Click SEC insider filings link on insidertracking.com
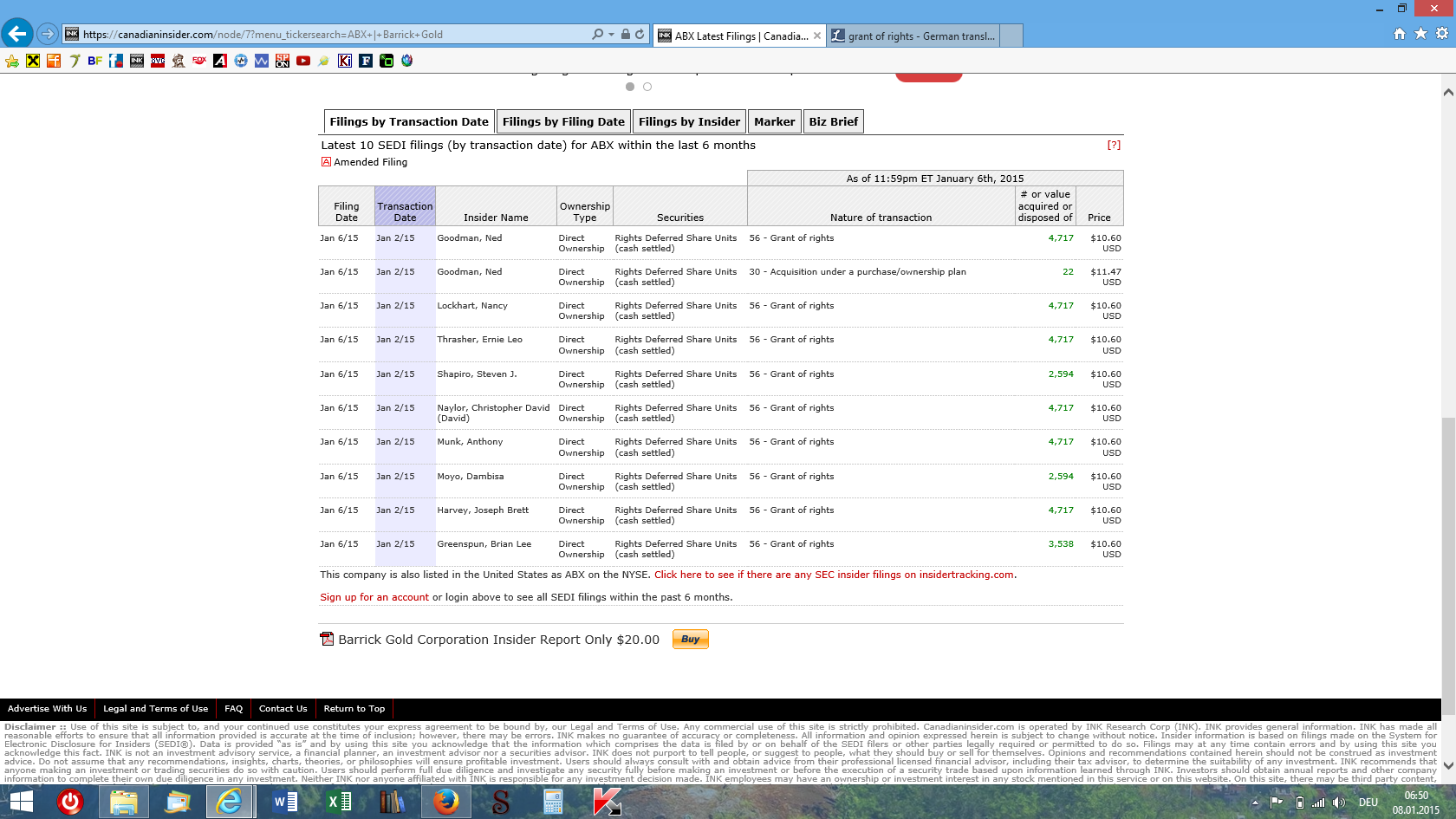The width and height of the screenshot is (1456, 819). tap(834, 575)
